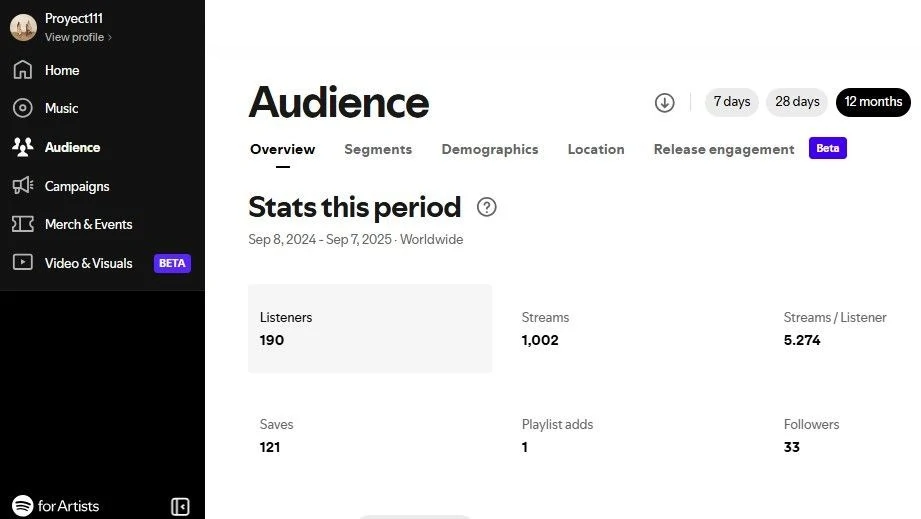Select the 7 days time range
Image resolution: width=921 pixels, height=519 pixels.
click(x=732, y=102)
